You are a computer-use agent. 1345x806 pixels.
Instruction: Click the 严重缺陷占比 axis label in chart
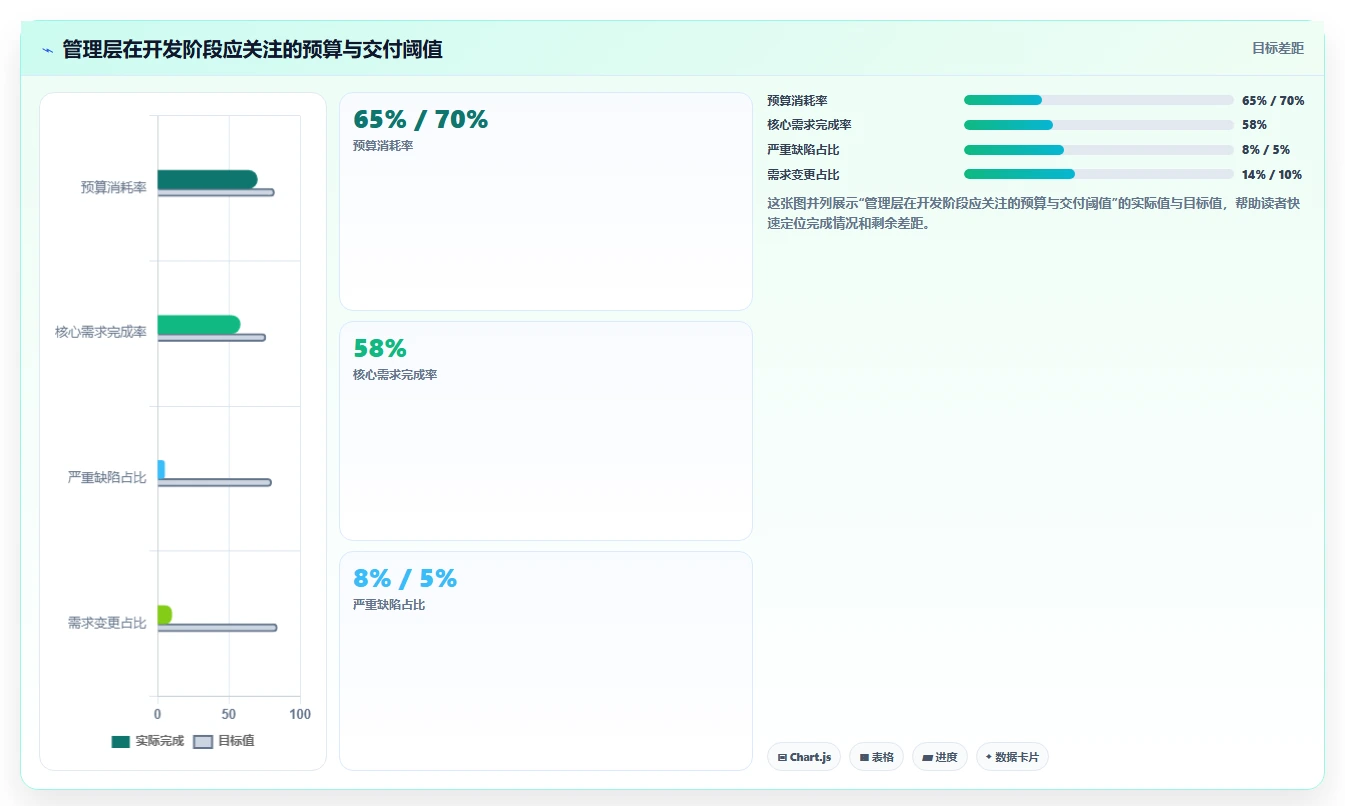107,477
